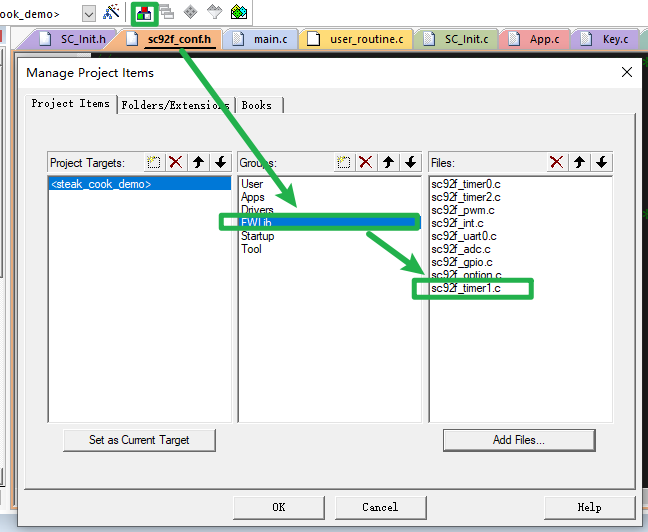Select file sc92f_gpio.c
Screen dimensions: 648x532
[x=462, y=262]
